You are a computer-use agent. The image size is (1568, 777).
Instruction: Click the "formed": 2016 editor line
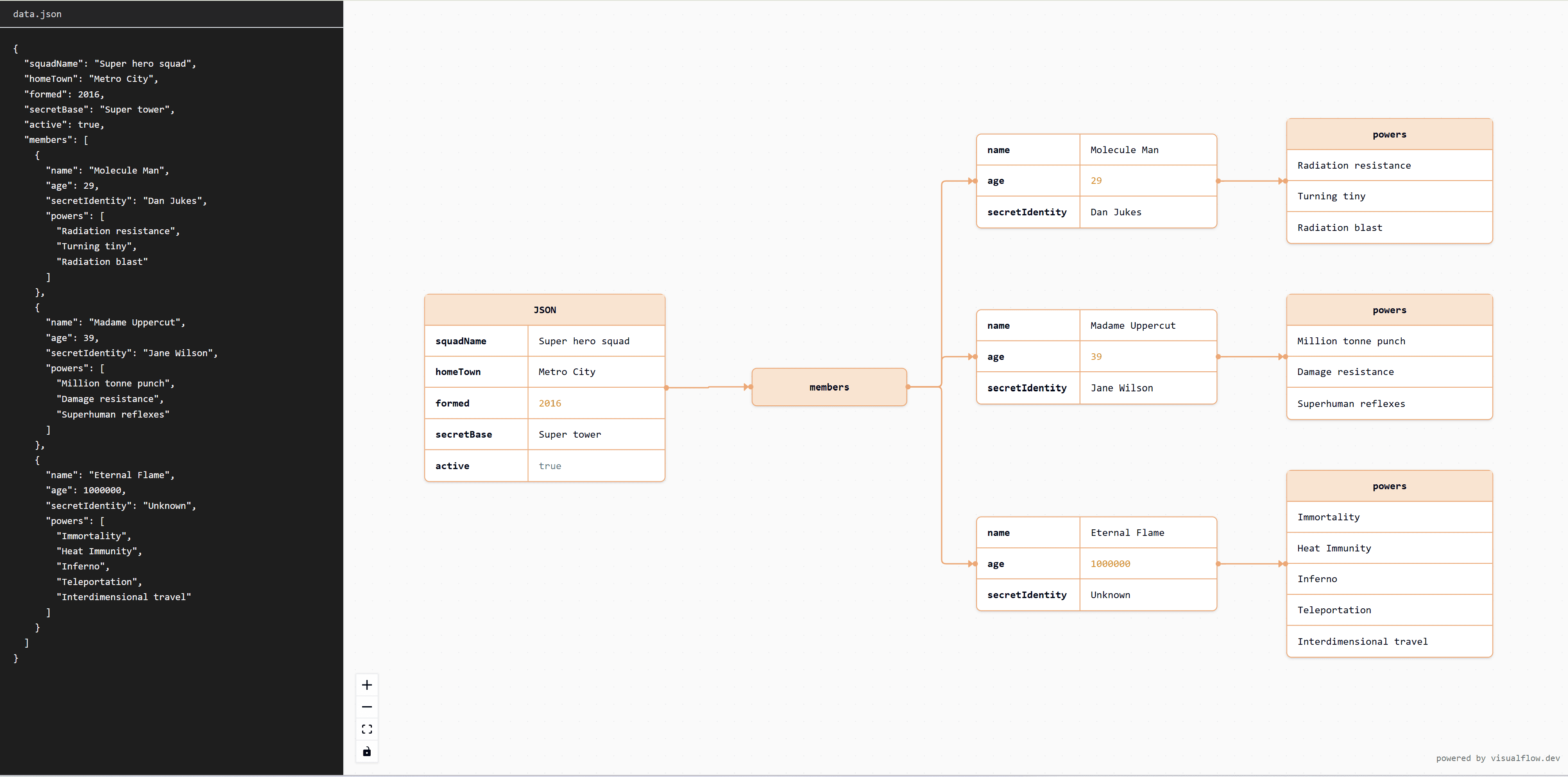click(x=64, y=94)
